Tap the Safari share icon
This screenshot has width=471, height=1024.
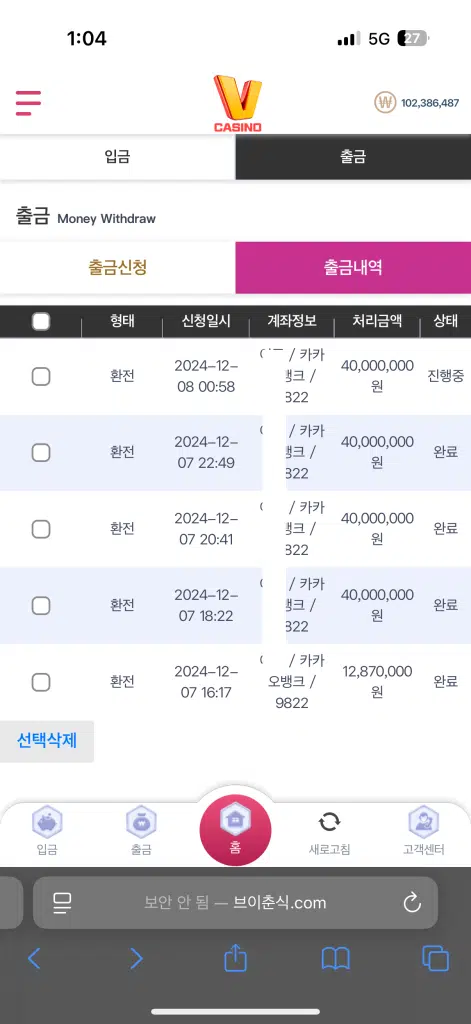[x=235, y=958]
